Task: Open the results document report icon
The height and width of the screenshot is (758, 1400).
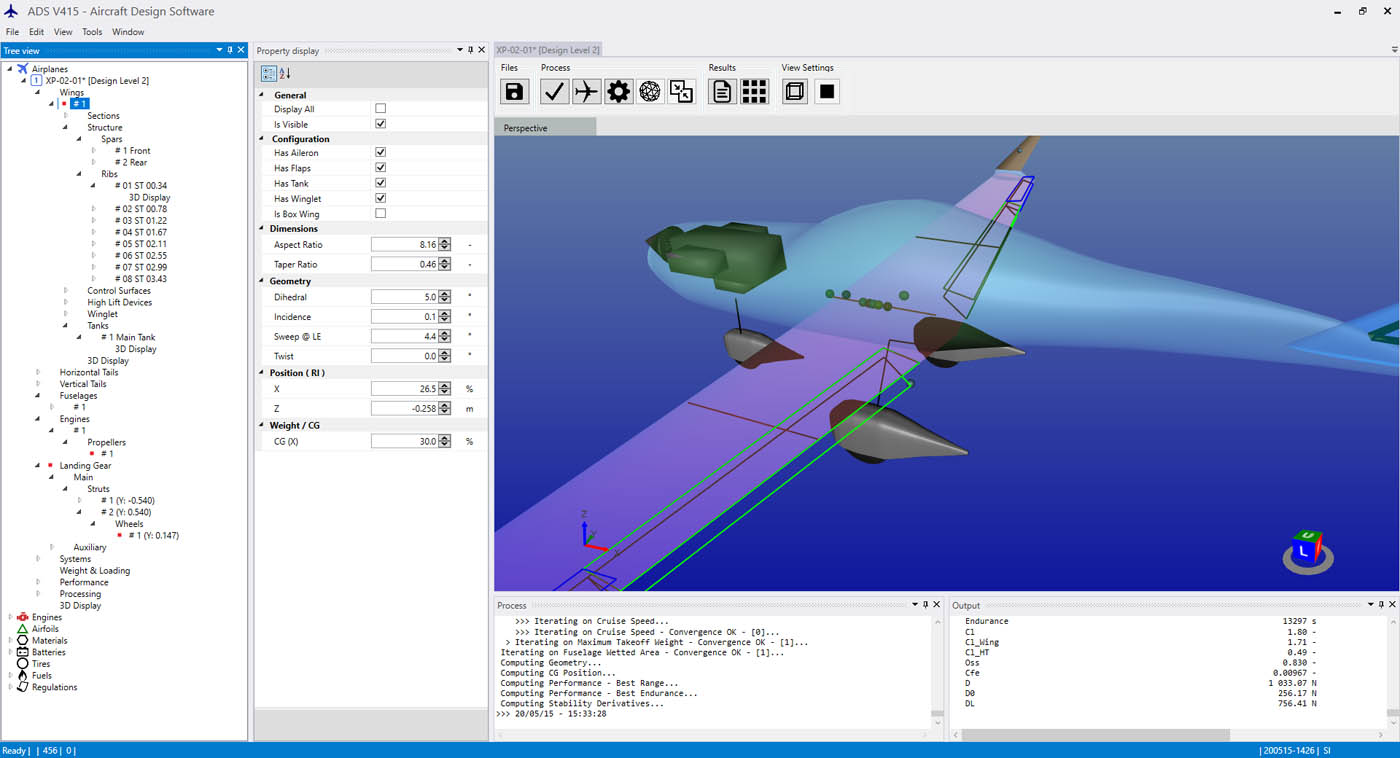Action: 723,92
